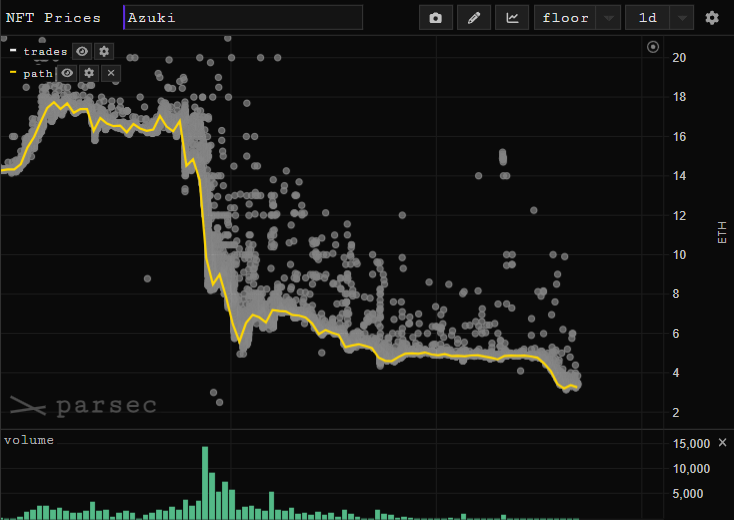Click the trades legend label
The width and height of the screenshot is (734, 520).
click(x=45, y=51)
